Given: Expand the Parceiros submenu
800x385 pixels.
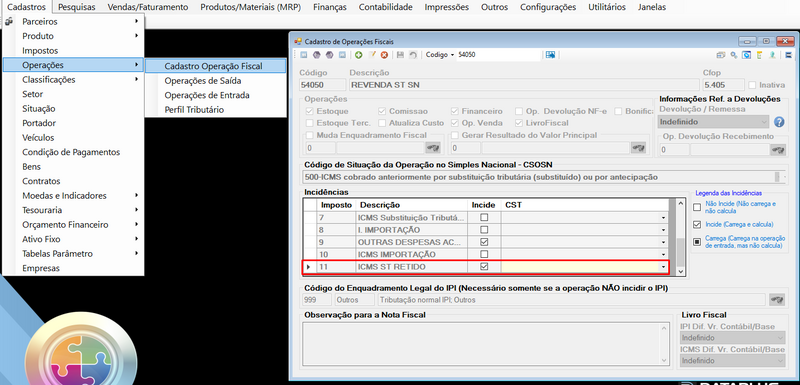Looking at the screenshot, I should pyautogui.click(x=73, y=21).
